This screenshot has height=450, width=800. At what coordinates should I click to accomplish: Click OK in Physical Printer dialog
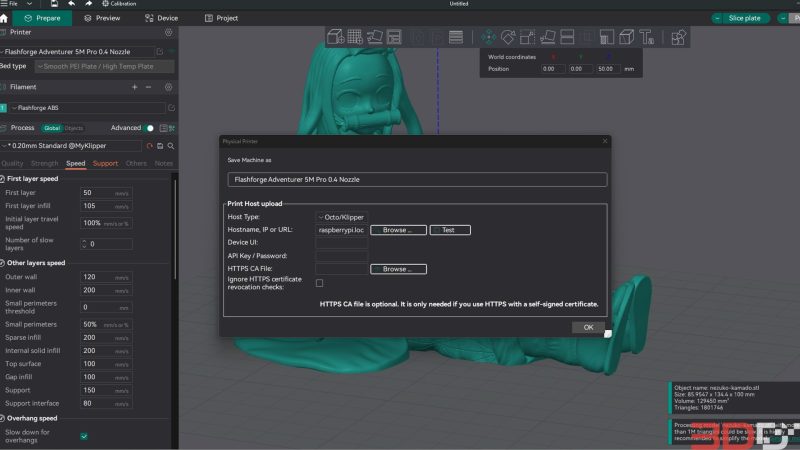point(588,328)
